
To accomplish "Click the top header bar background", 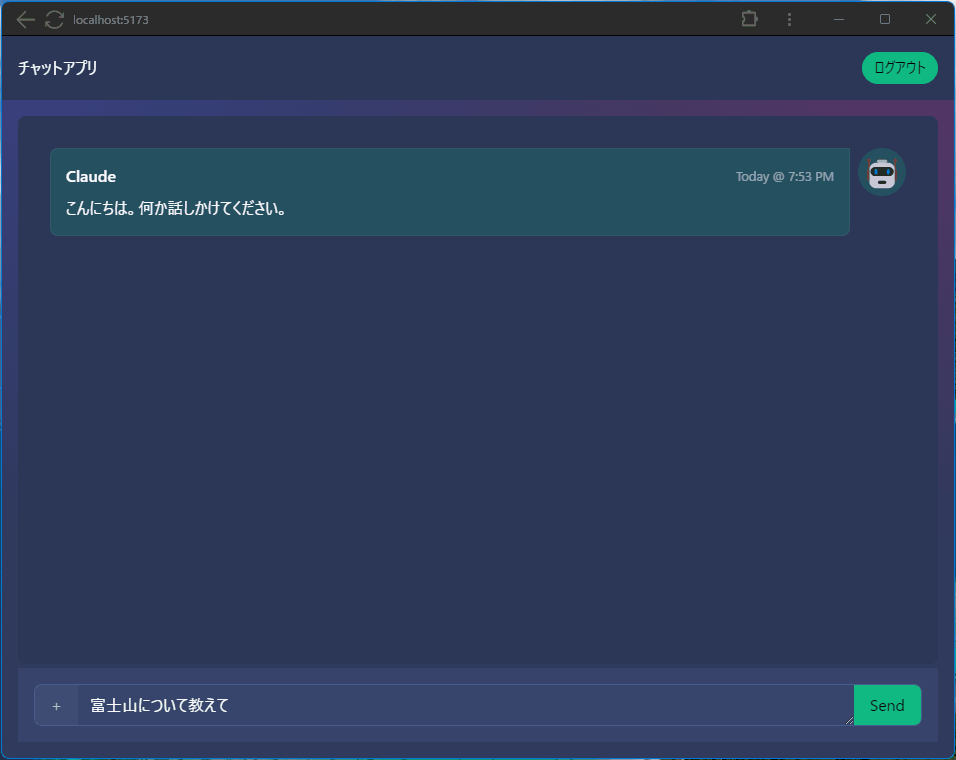I will click(480, 68).
